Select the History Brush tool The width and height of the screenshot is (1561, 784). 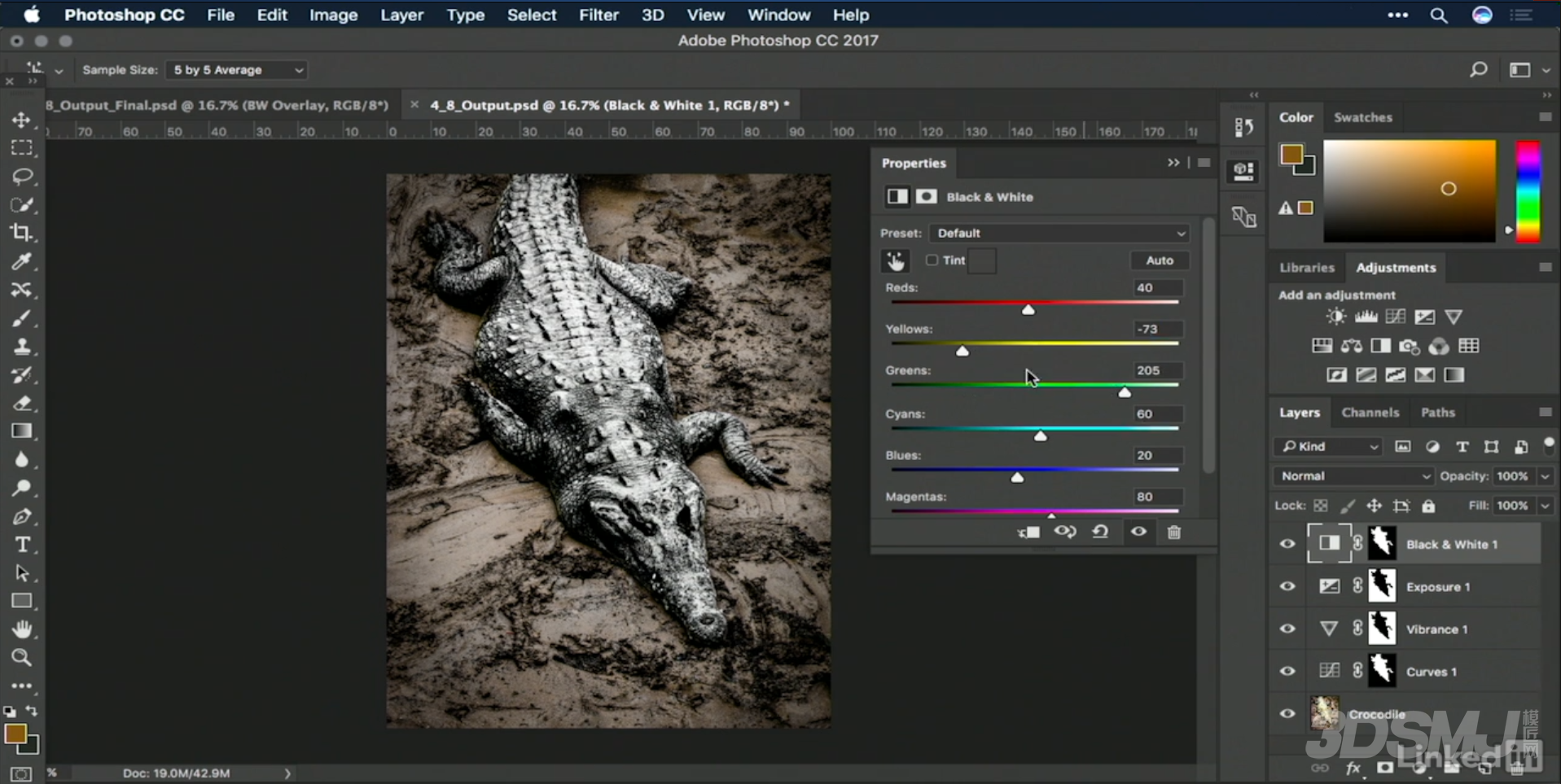(x=22, y=375)
